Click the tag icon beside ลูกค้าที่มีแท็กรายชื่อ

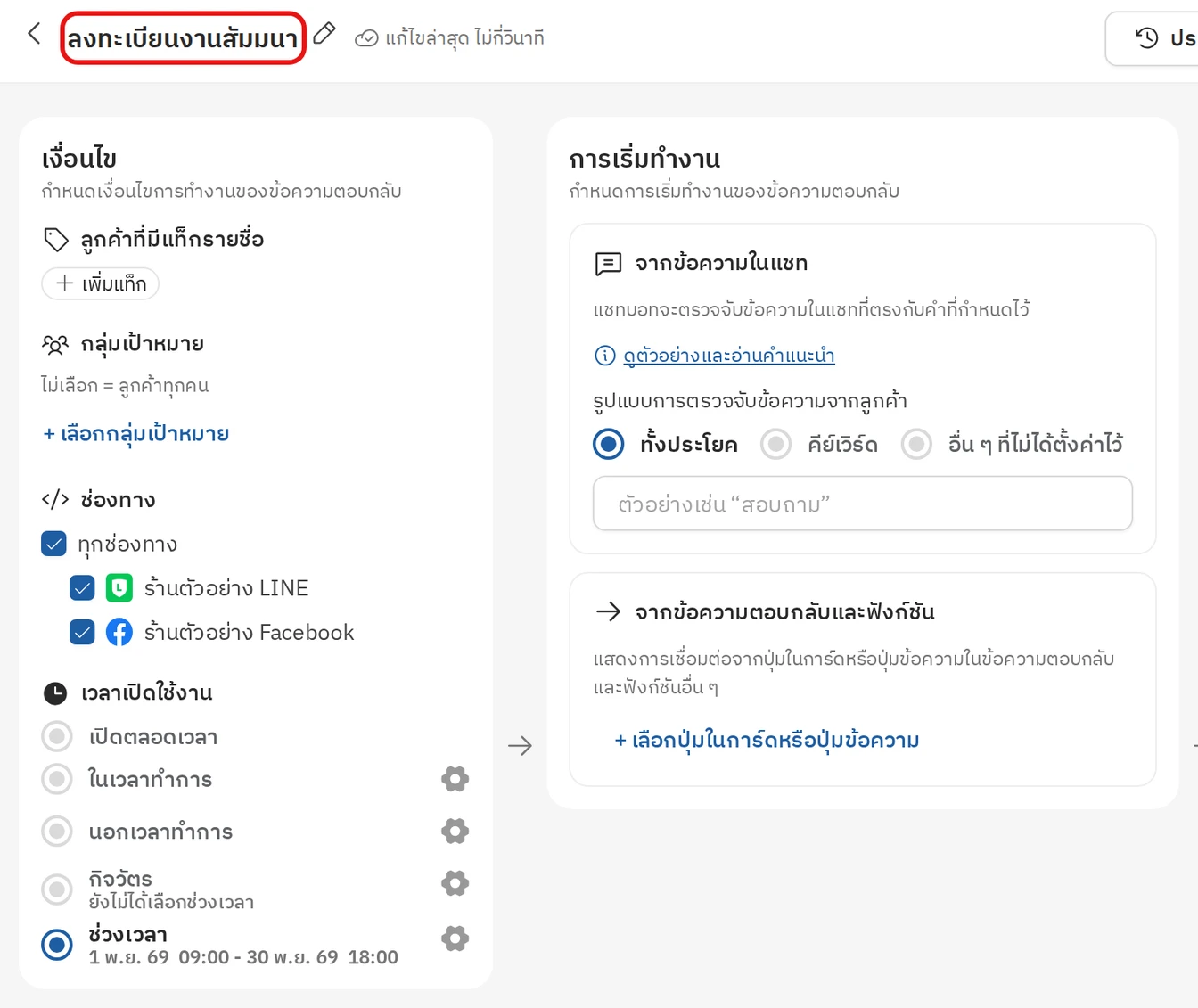[x=55, y=239]
